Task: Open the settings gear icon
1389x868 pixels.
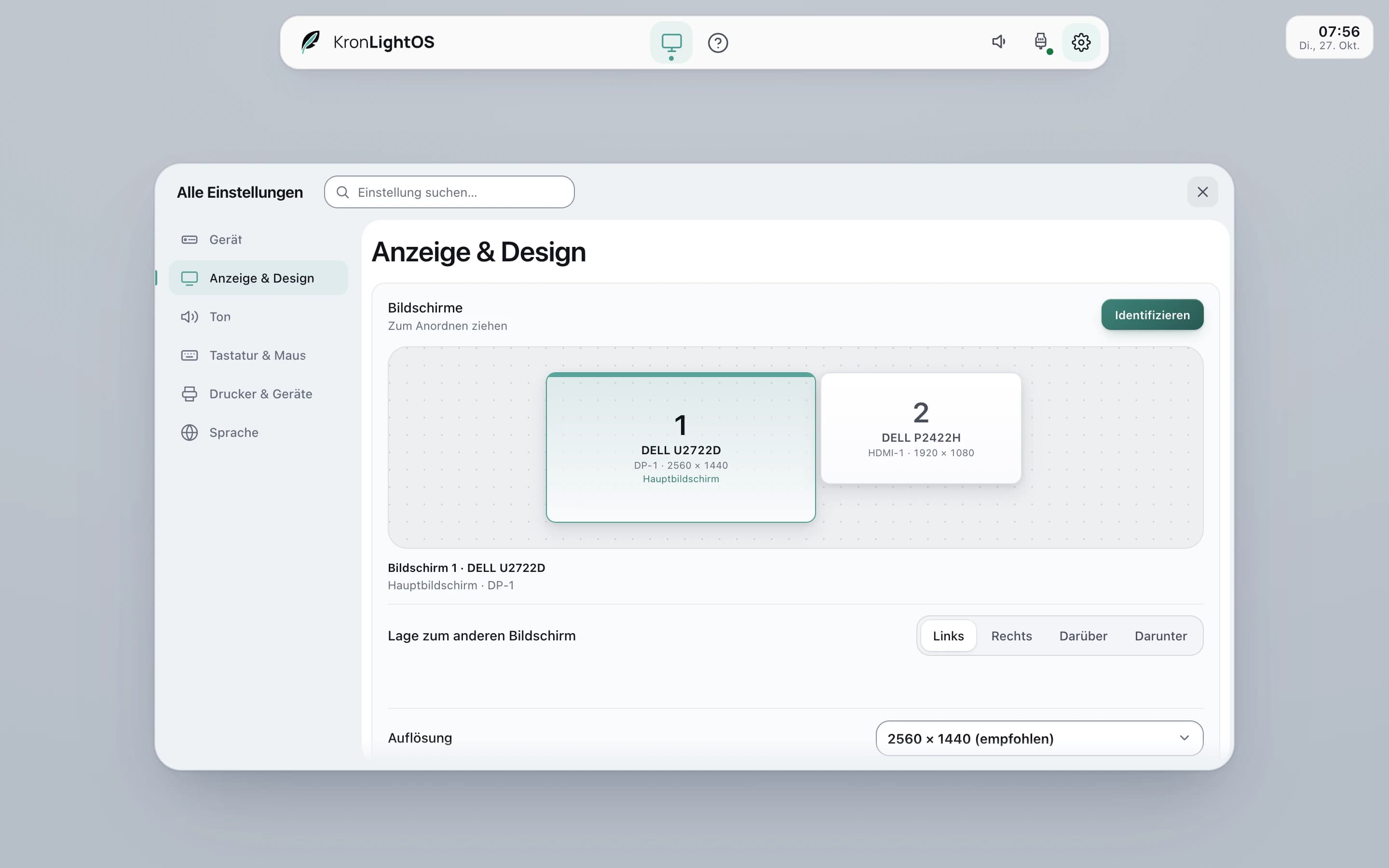Action: (1081, 42)
